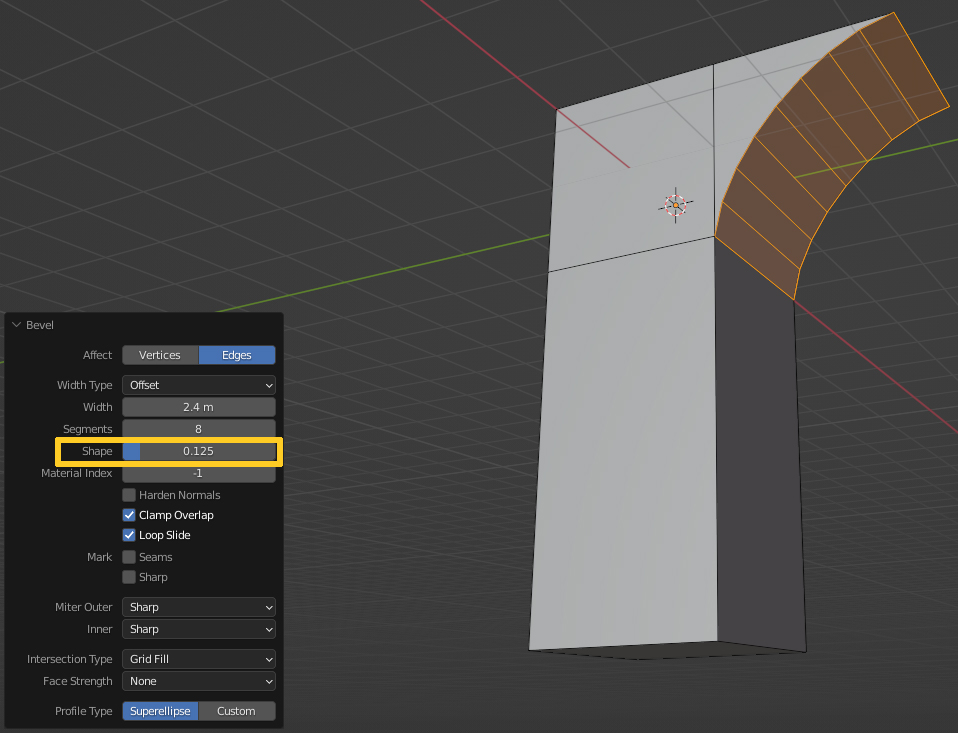Image resolution: width=958 pixels, height=733 pixels.
Task: Switch Profile Type to Custom
Action: (237, 711)
